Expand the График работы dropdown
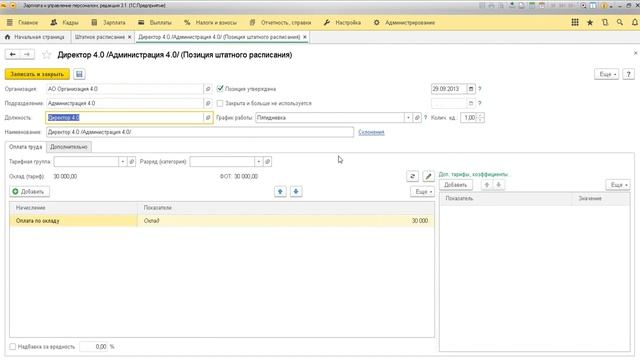The width and height of the screenshot is (640, 360). click(408, 118)
